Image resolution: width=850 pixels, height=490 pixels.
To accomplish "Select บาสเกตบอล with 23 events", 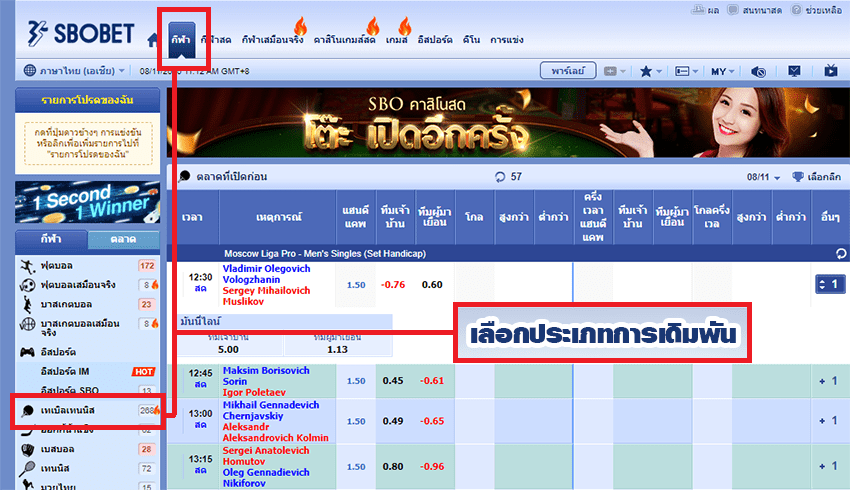I will pos(88,304).
